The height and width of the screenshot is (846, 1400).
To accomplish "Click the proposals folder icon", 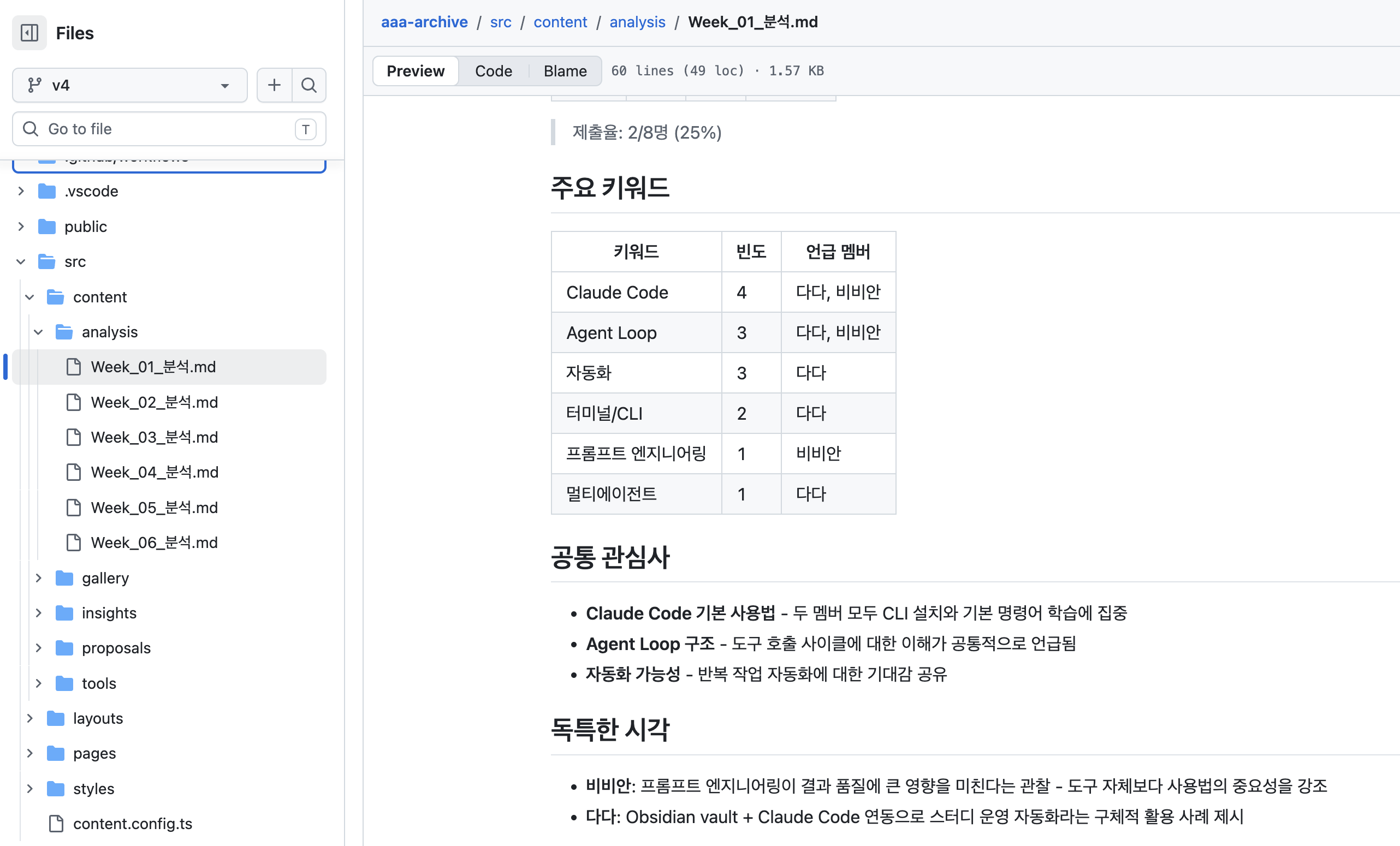I will (64, 648).
